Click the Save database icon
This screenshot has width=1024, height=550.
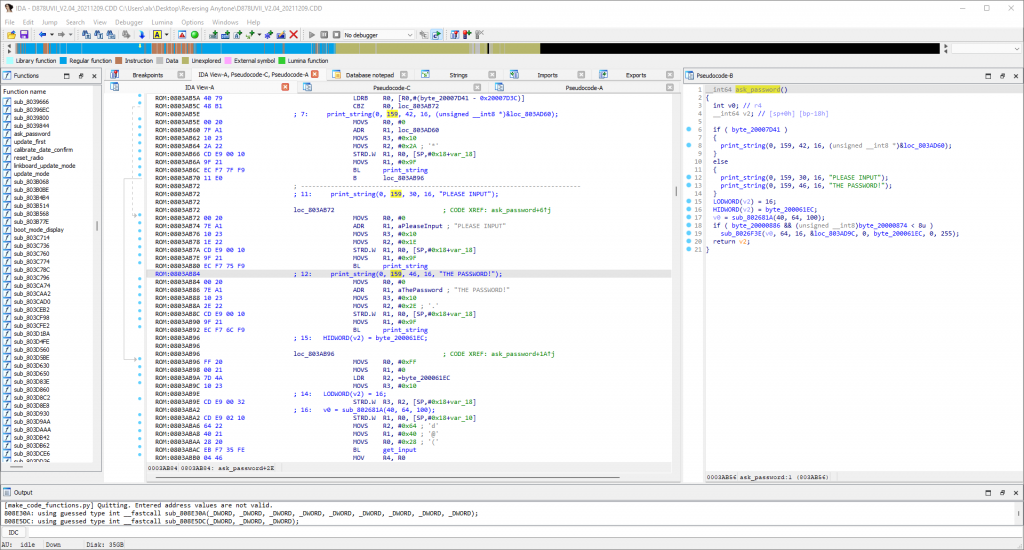(24, 34)
